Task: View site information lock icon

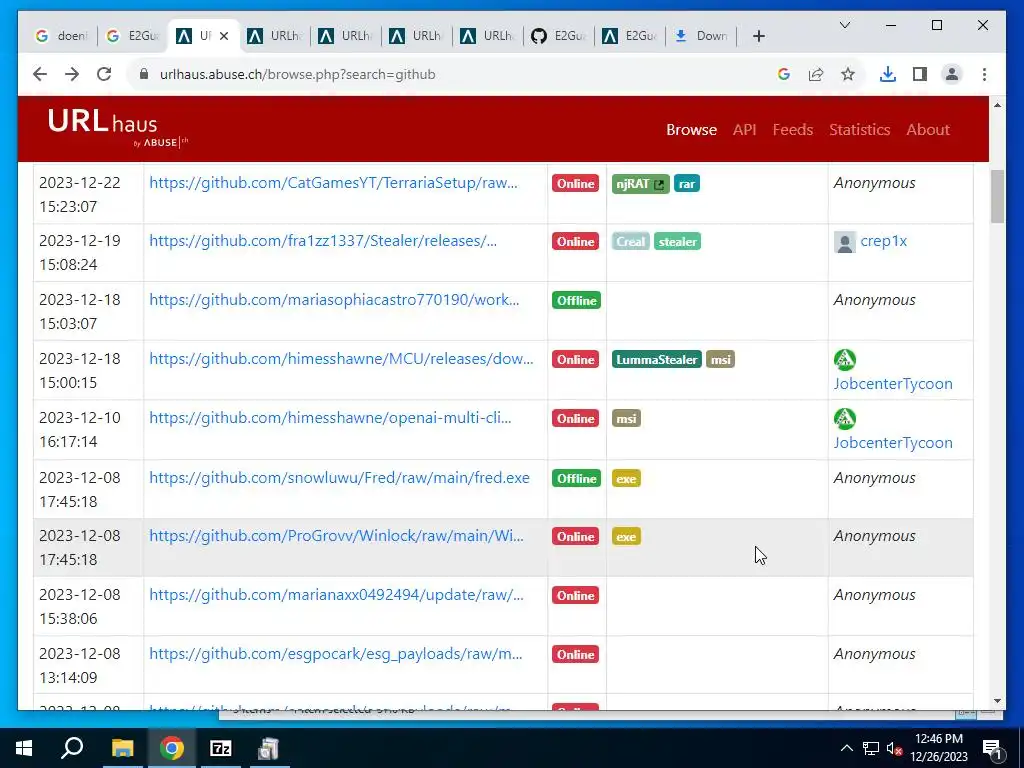Action: point(144,74)
